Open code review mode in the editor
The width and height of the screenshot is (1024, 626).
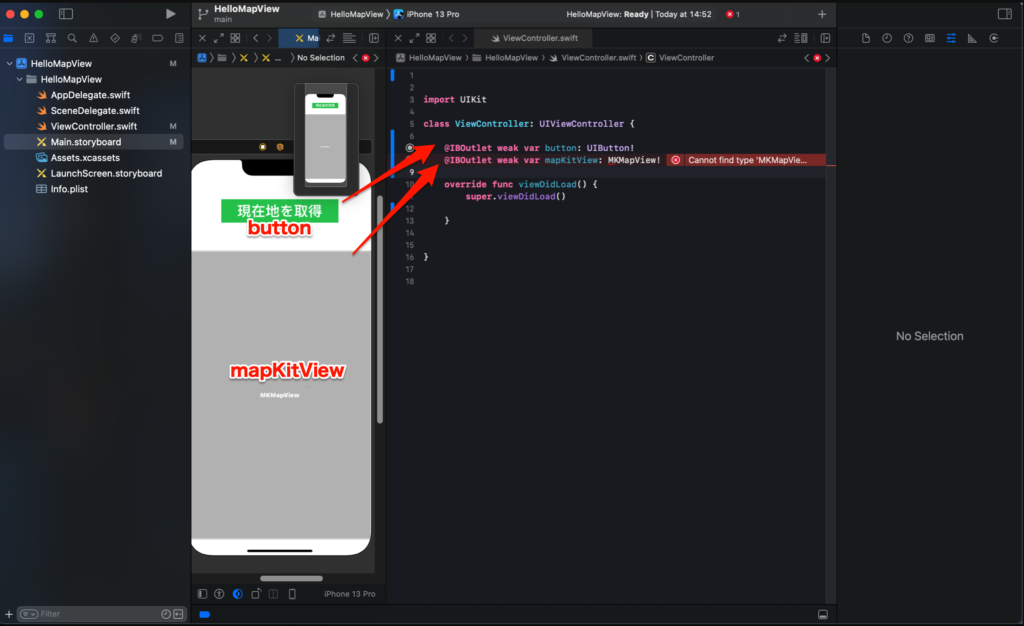point(783,37)
